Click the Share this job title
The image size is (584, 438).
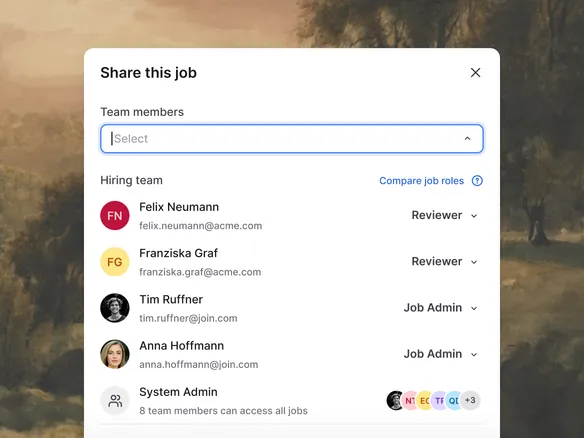(148, 73)
